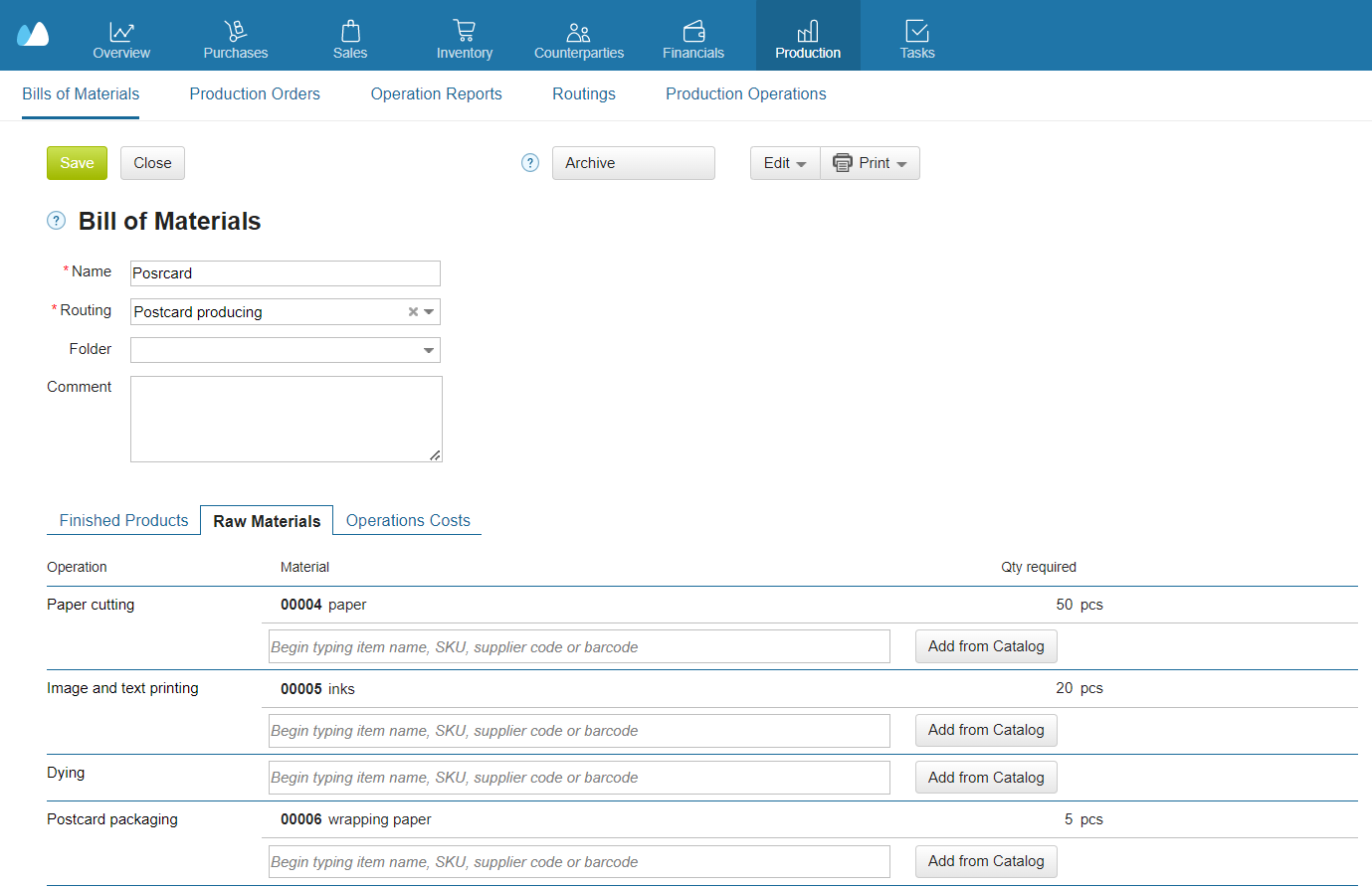
Task: Click the Image and text printing item search field
Action: (x=579, y=730)
